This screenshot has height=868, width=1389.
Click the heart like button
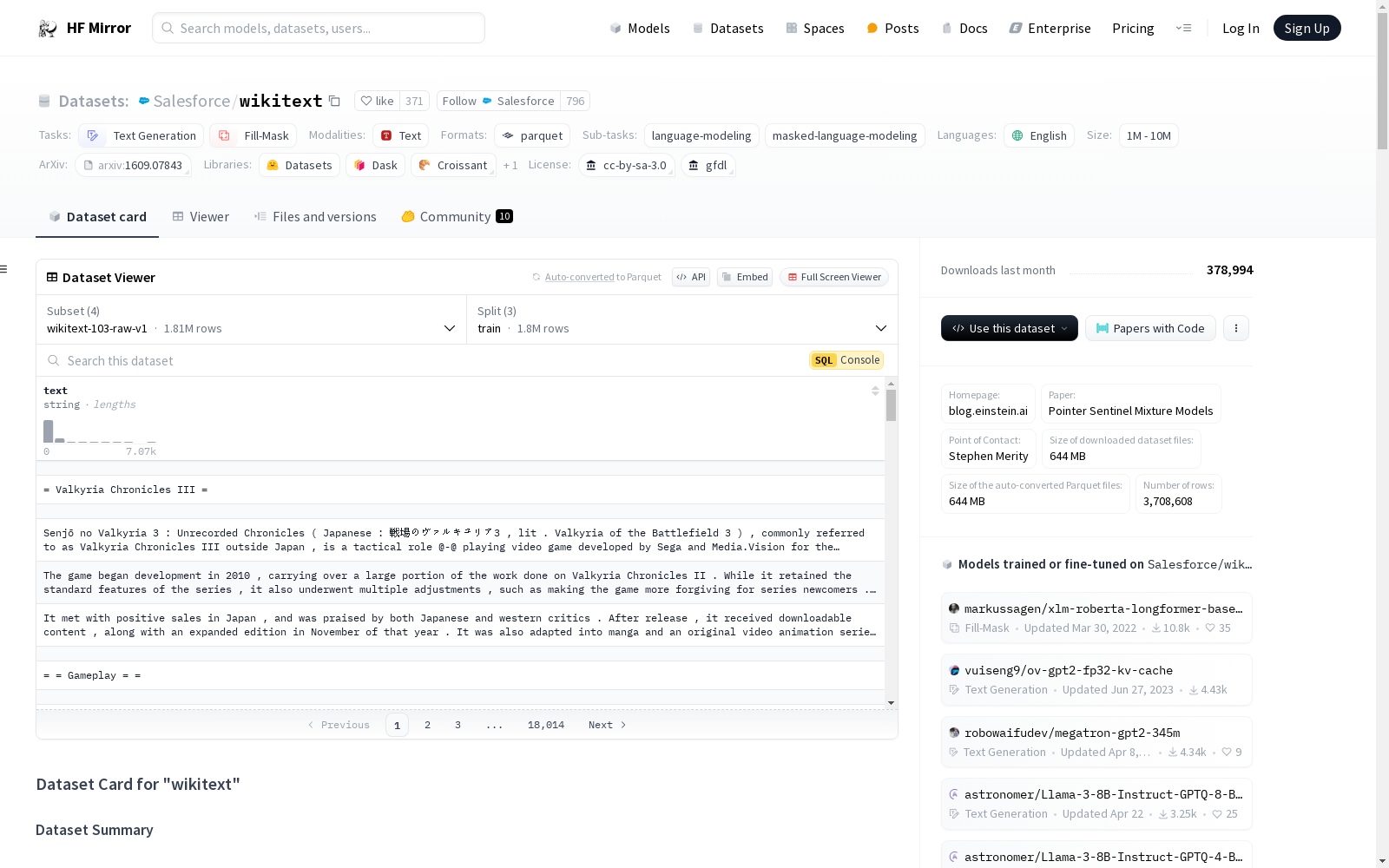coord(378,102)
